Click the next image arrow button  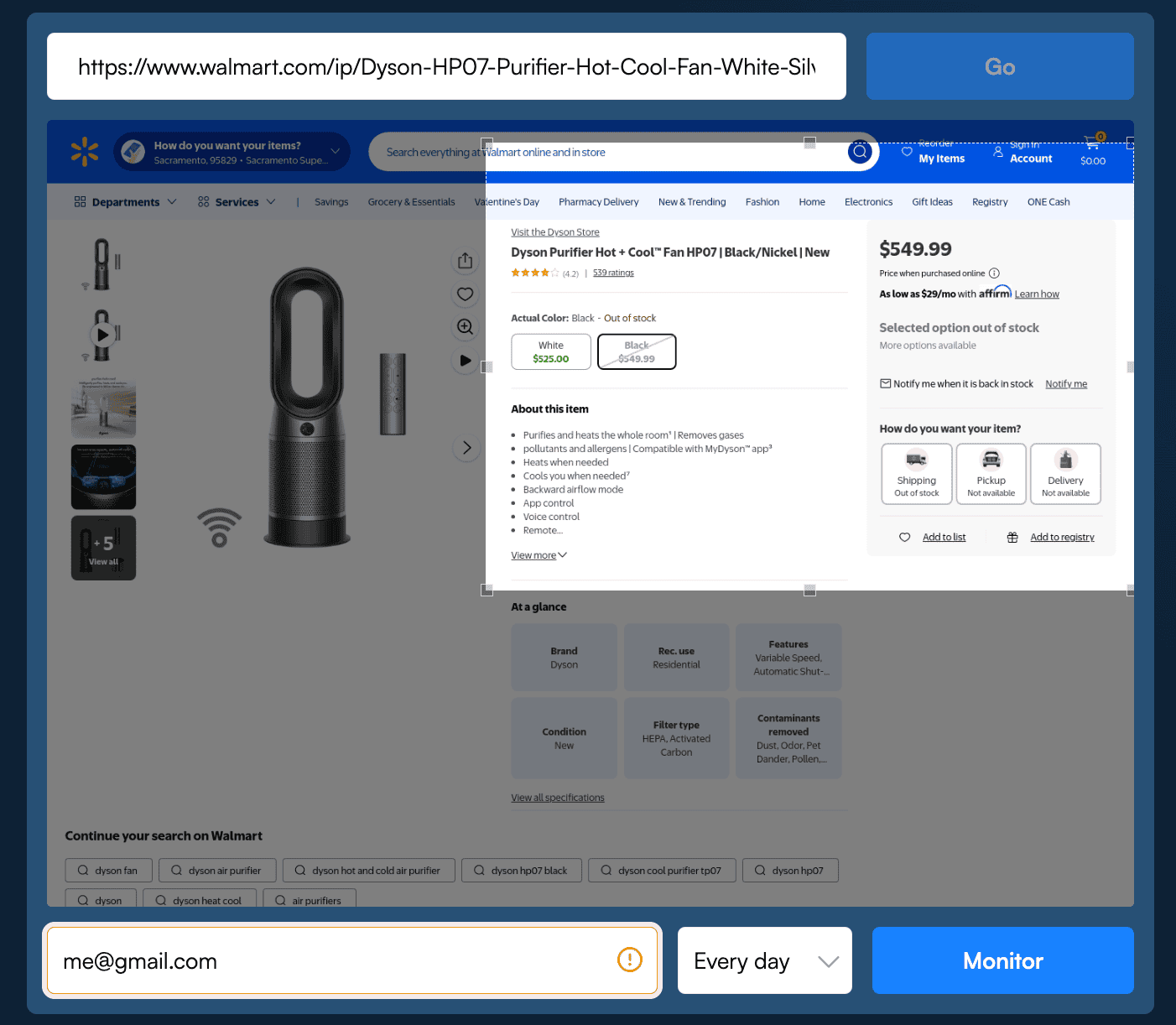(467, 448)
